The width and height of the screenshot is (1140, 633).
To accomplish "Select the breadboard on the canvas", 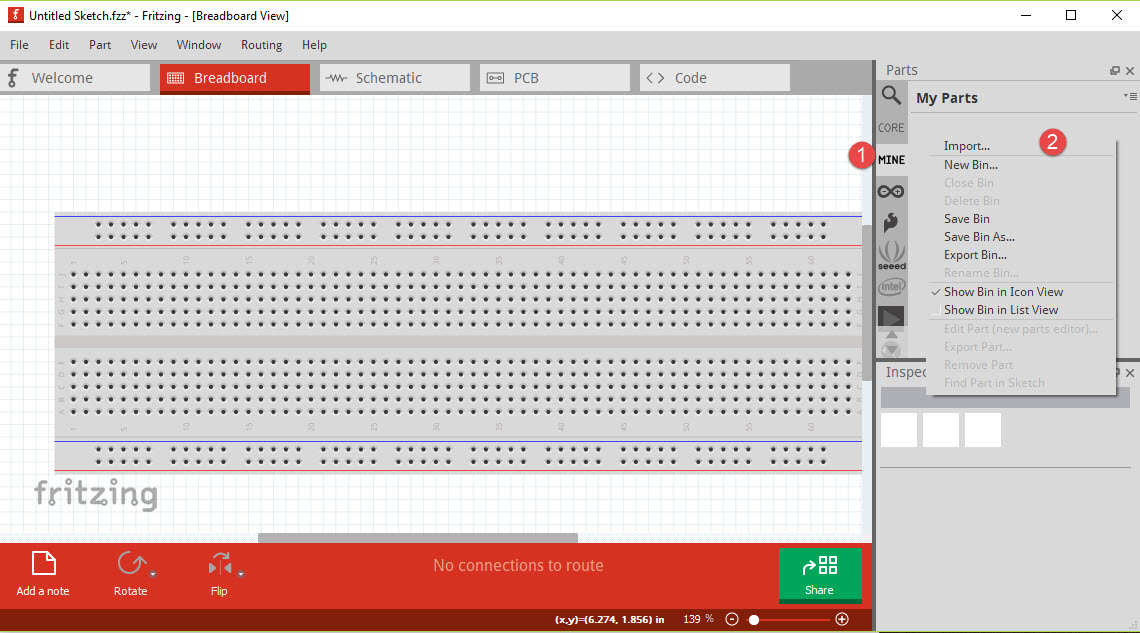I will (458, 342).
